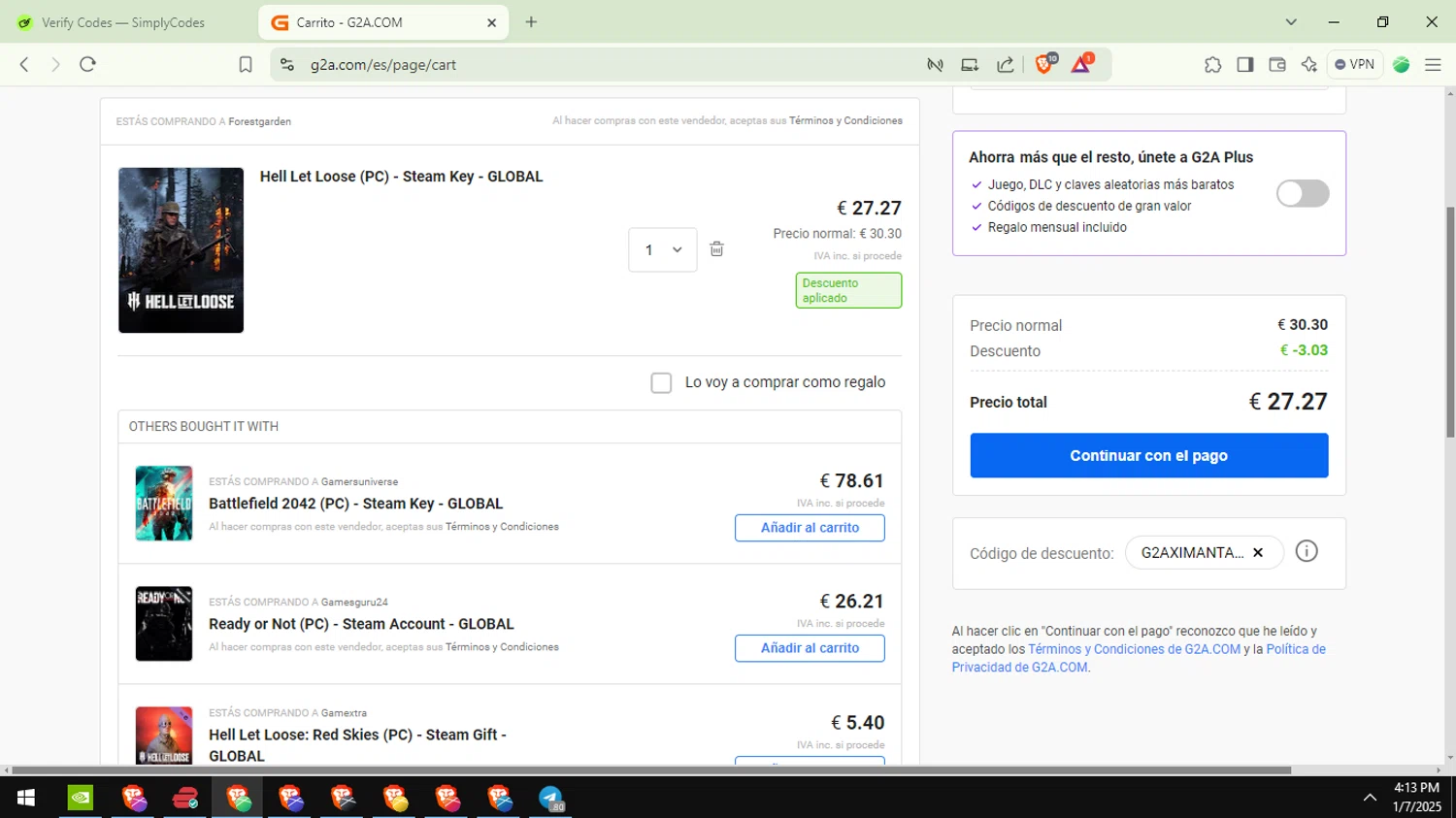This screenshot has height=818, width=1456.
Task: Open Hell Let Loose: Red Skies thumbnail
Action: (164, 735)
